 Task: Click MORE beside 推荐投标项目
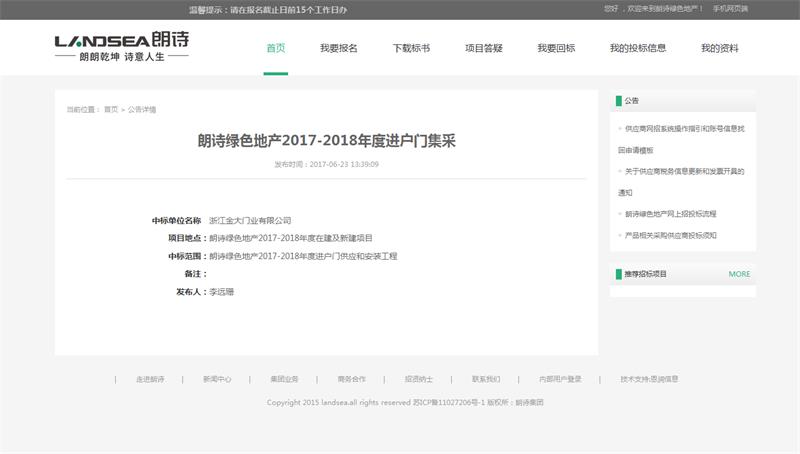pyautogui.click(x=739, y=274)
